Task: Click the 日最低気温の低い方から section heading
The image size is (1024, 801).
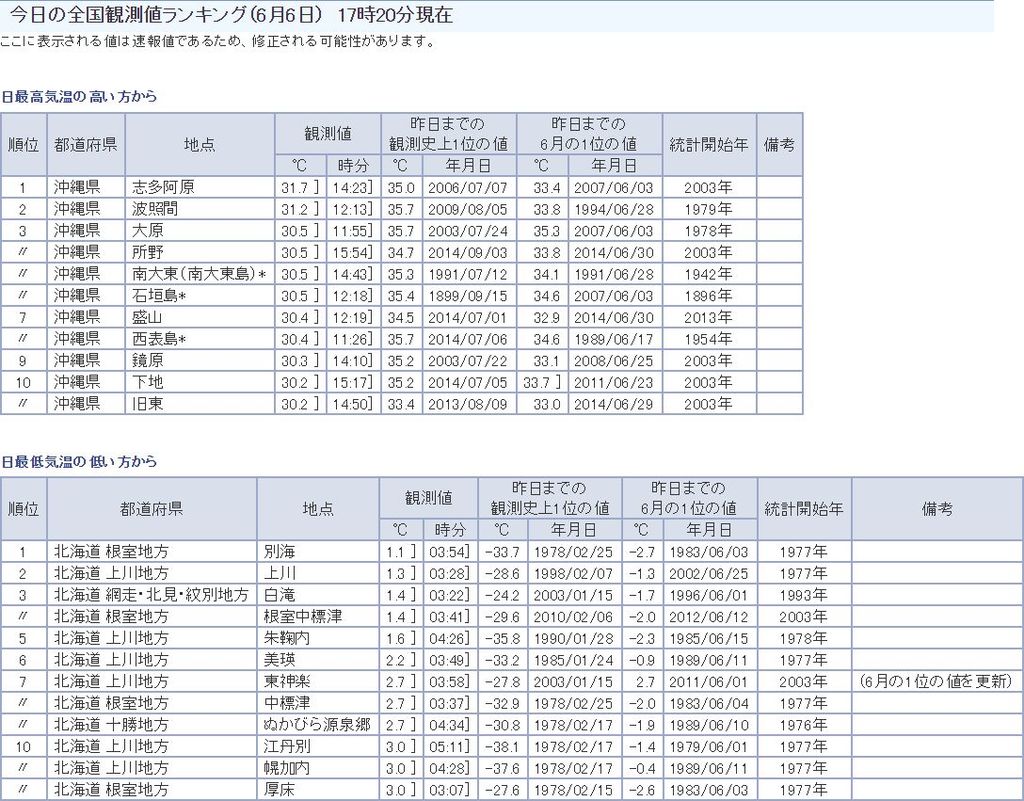Action: pos(79,462)
